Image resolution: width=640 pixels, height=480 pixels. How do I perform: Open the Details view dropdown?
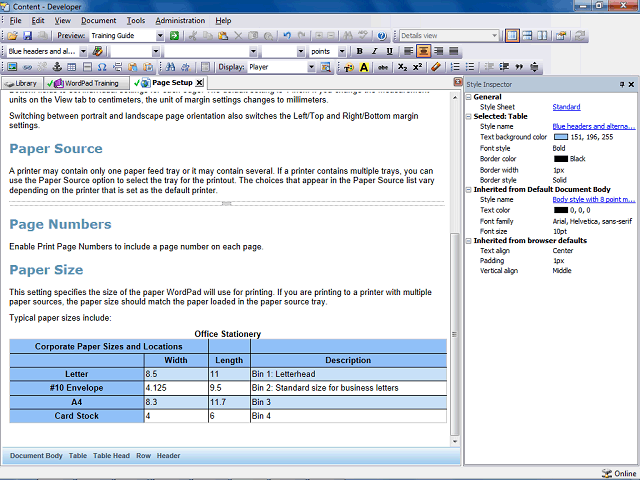click(x=495, y=36)
